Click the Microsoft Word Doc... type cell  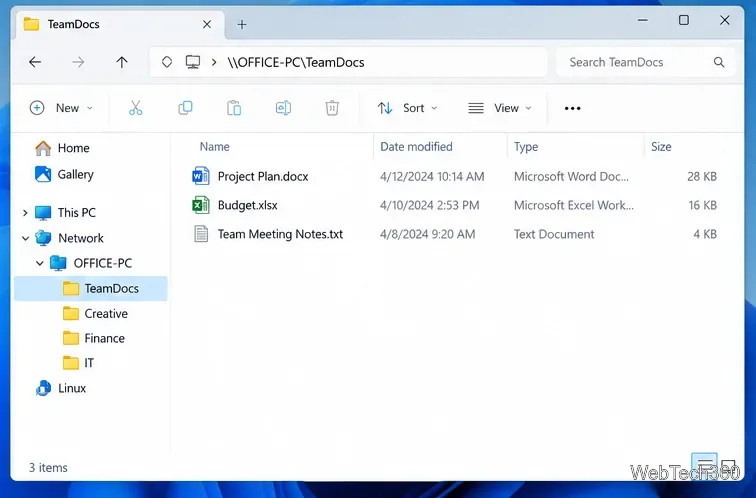click(571, 176)
